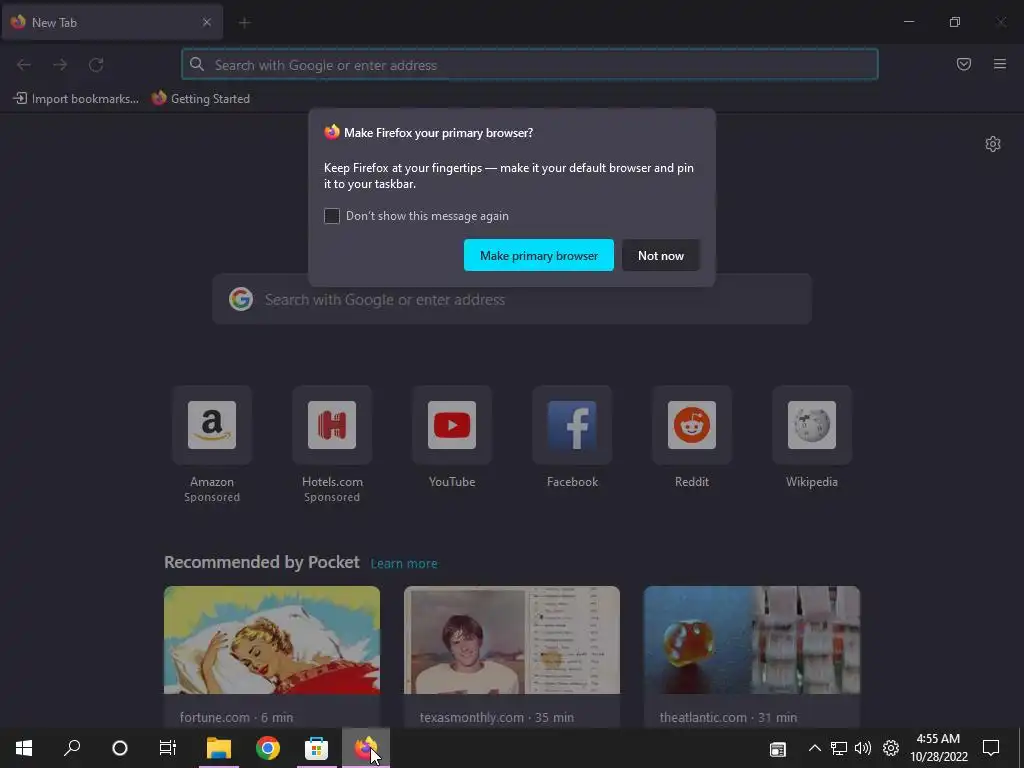Click Import bookmarks in bookmarks toolbar

coord(76,99)
